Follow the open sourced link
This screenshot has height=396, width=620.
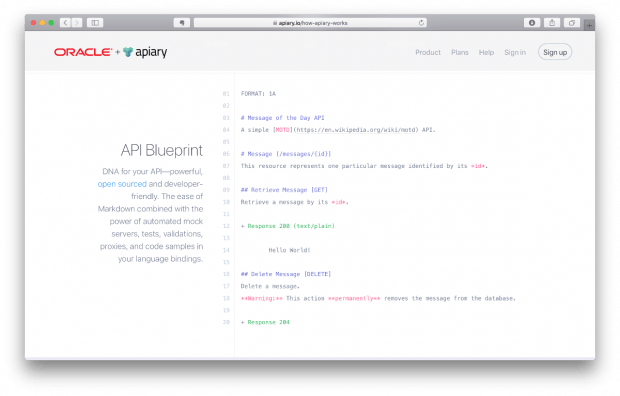(122, 184)
